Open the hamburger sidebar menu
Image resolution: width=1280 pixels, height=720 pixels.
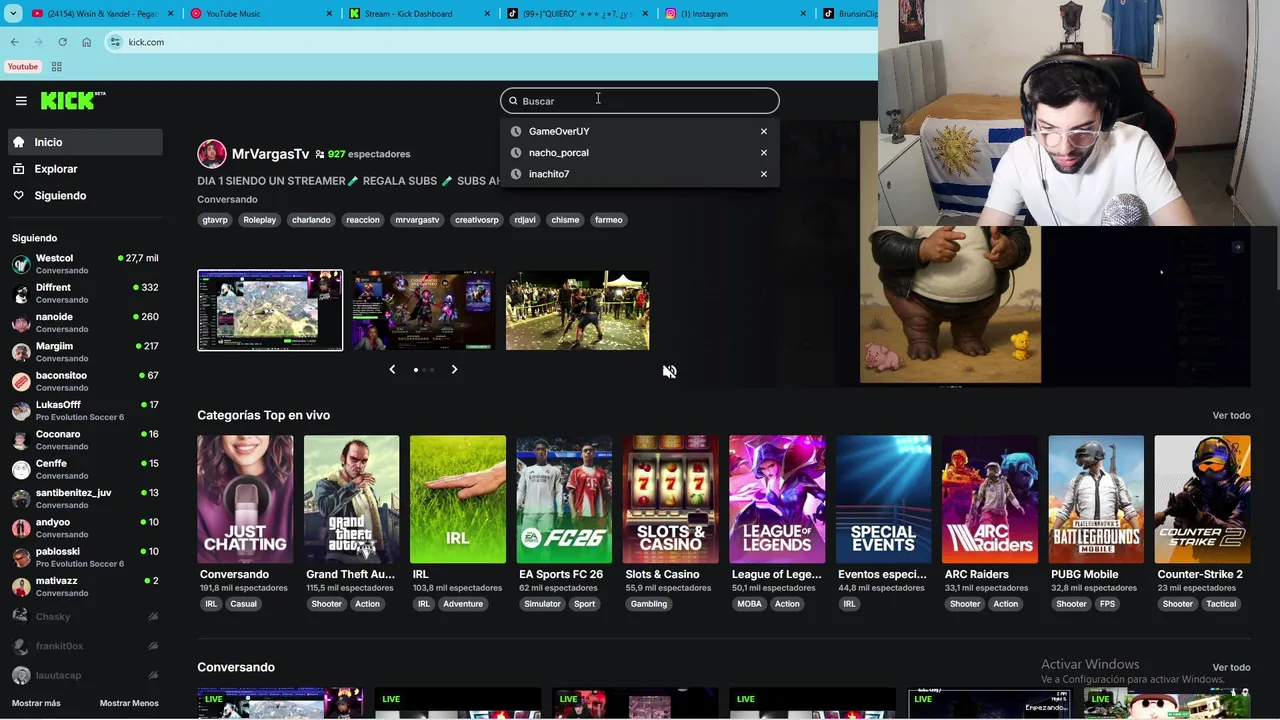[21, 101]
